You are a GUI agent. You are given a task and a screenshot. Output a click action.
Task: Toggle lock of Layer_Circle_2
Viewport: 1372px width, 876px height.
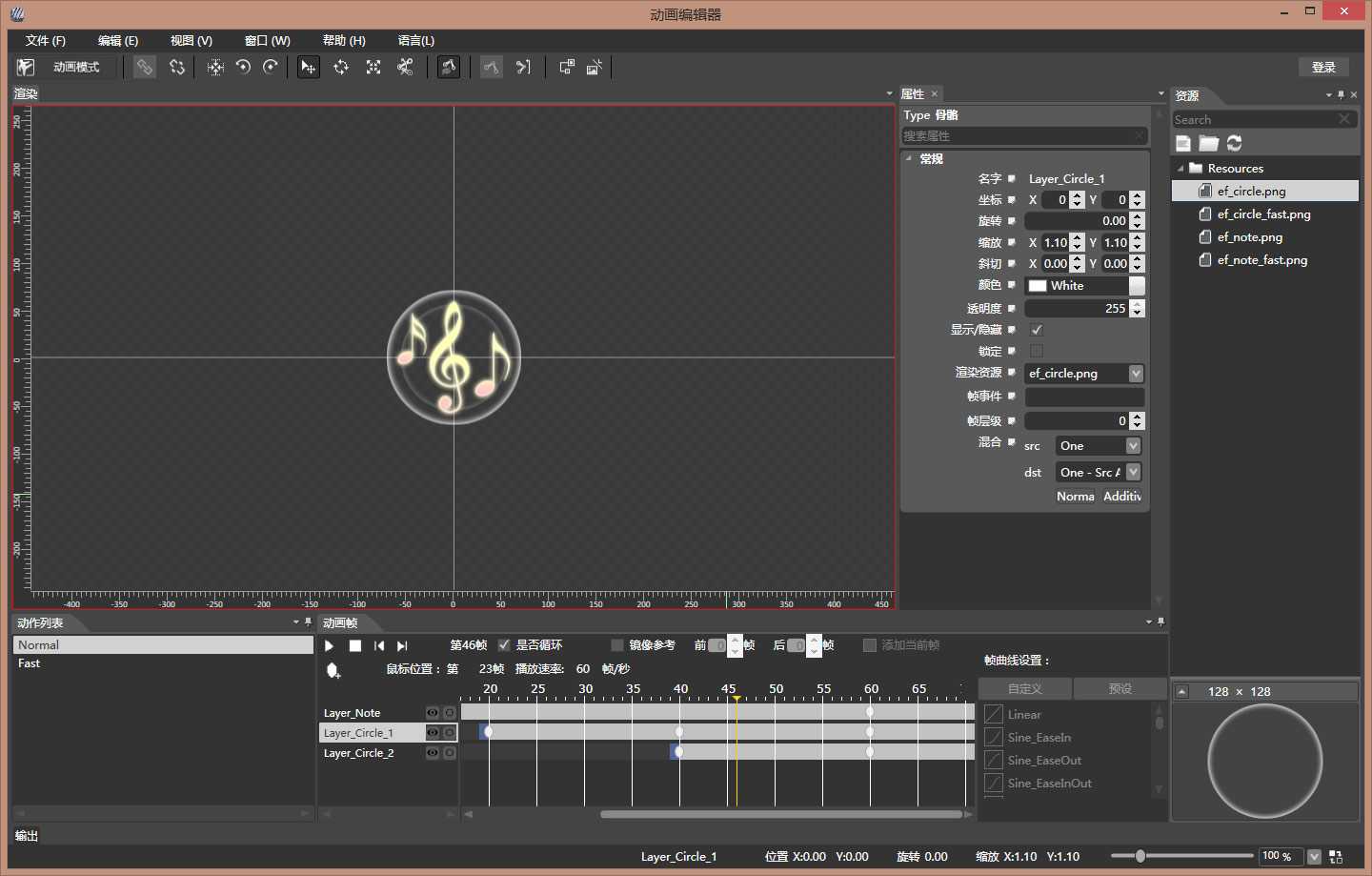[x=450, y=753]
